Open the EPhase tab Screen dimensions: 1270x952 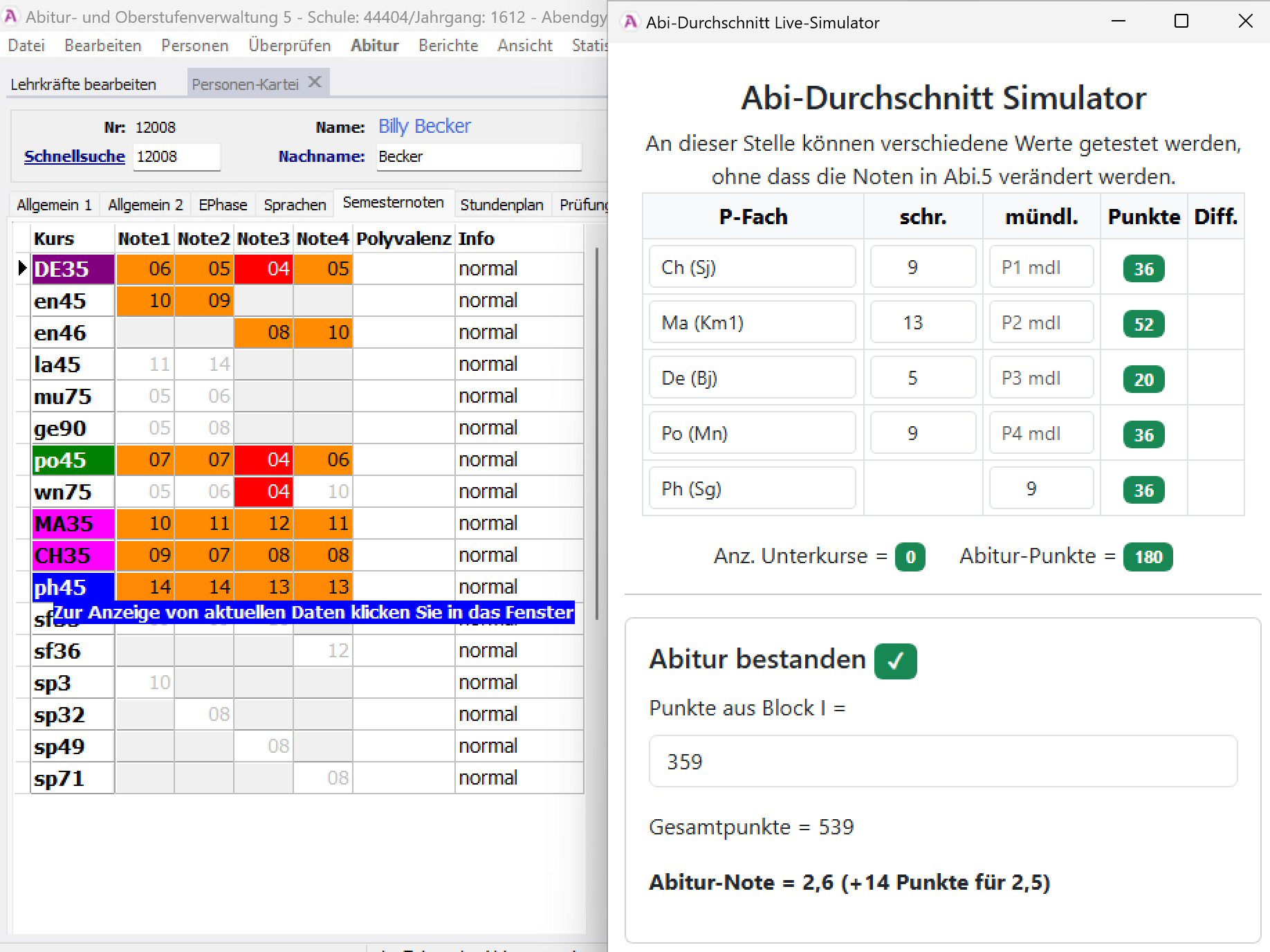click(x=223, y=205)
